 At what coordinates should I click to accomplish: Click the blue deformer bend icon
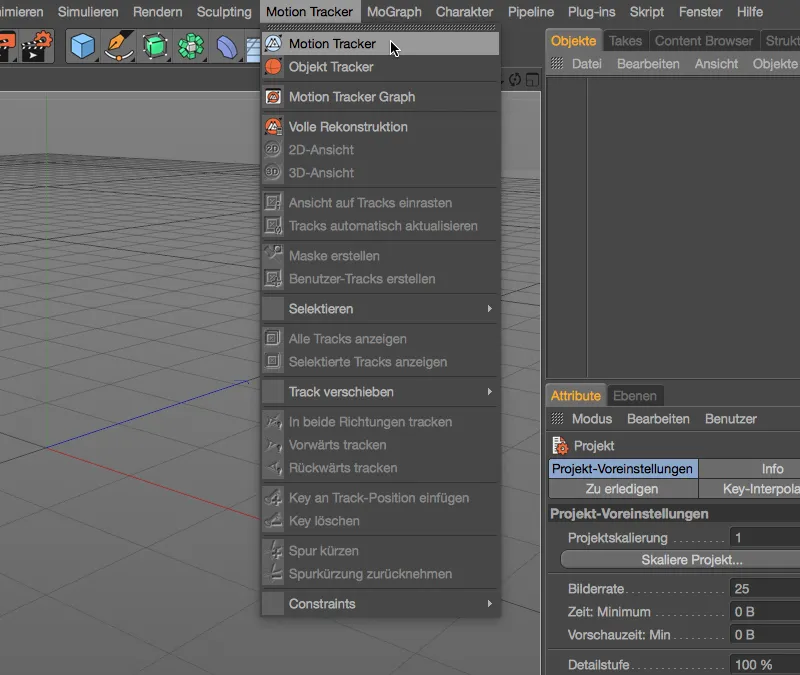[226, 47]
